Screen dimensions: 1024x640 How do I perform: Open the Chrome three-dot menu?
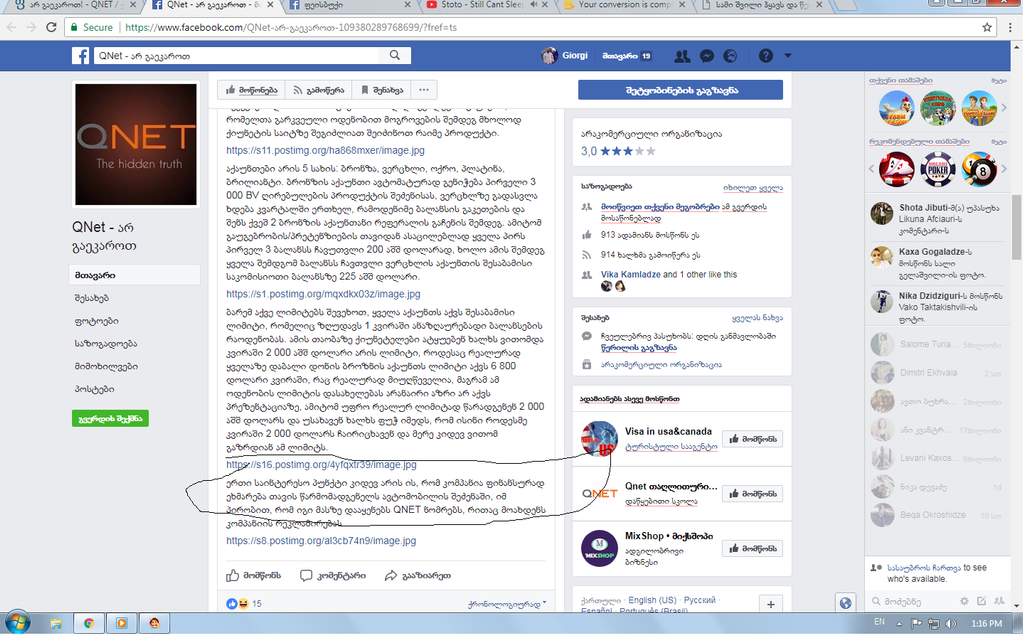[x=1012, y=27]
